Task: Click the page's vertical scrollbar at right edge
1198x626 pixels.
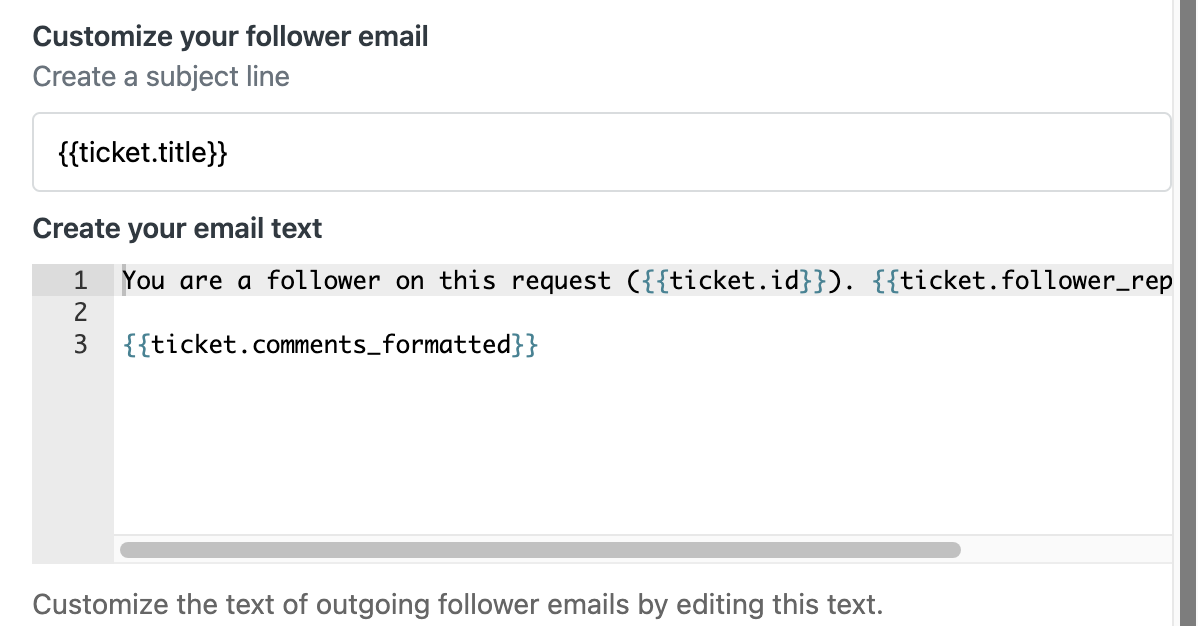Action: [1189, 313]
